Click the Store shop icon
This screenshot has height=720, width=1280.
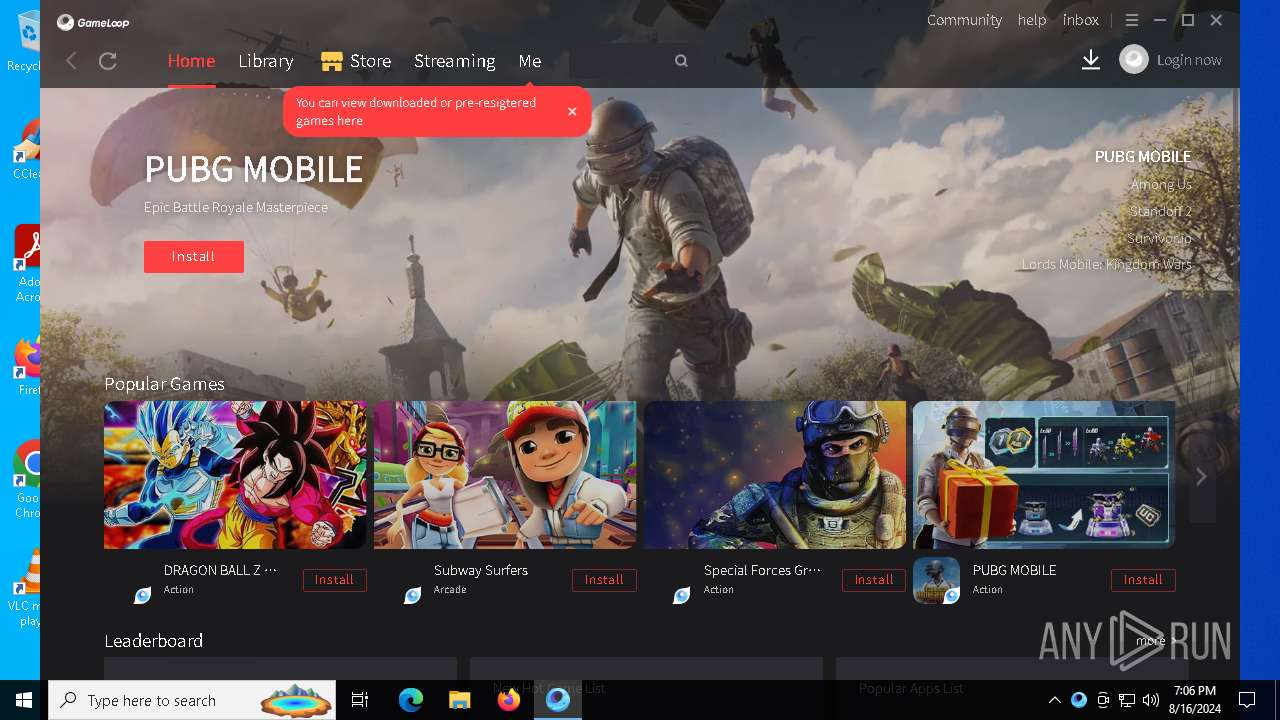click(332, 61)
